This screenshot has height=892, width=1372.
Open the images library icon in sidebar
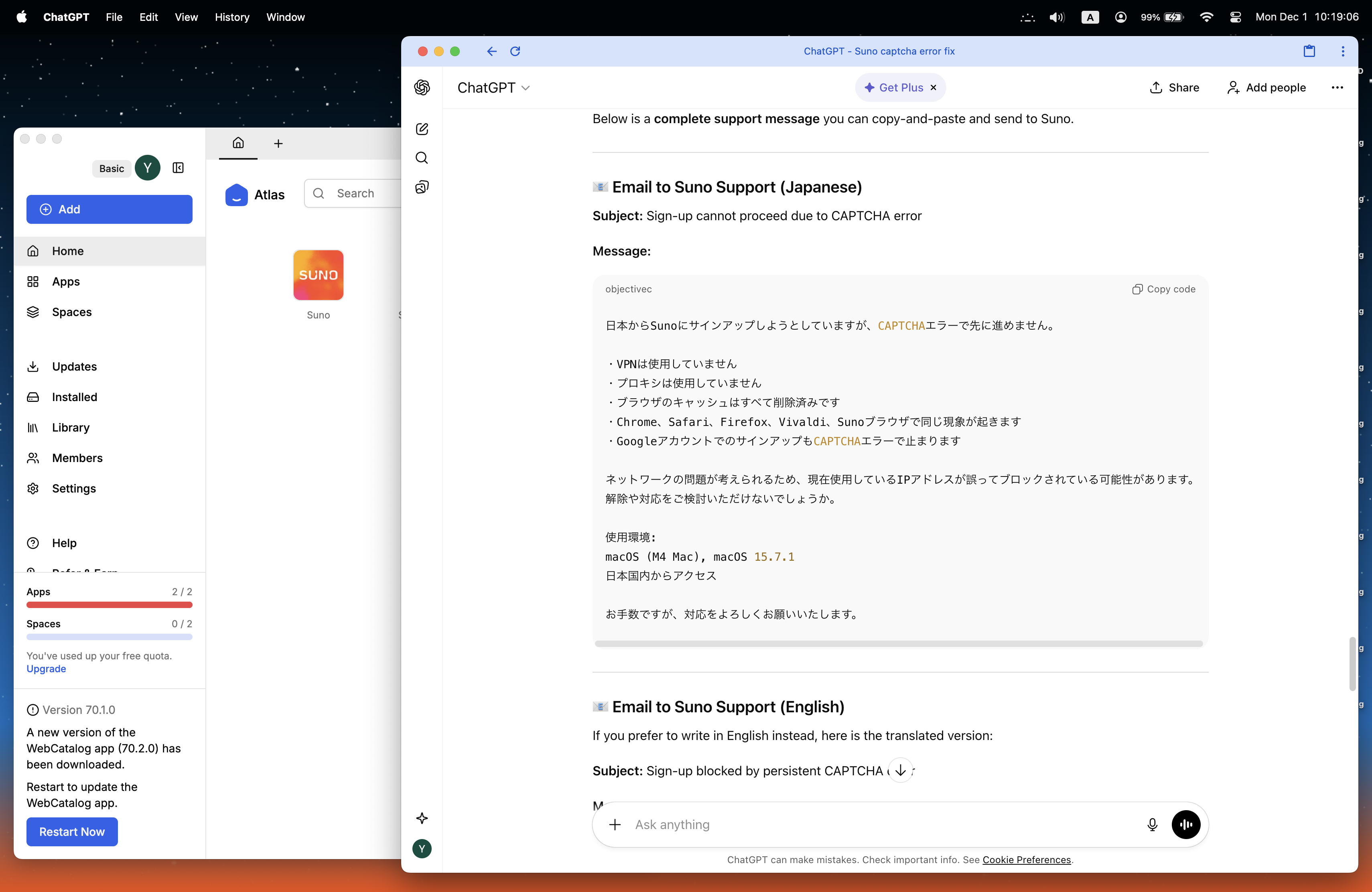pos(422,187)
